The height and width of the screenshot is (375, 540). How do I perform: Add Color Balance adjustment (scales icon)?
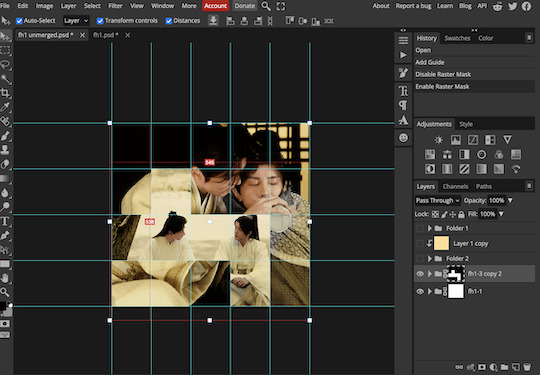tap(447, 154)
